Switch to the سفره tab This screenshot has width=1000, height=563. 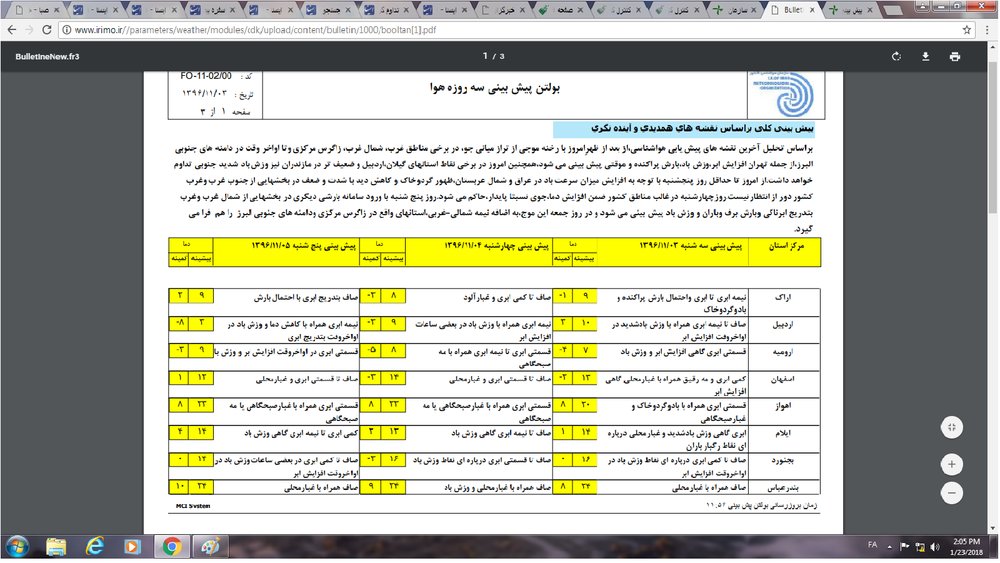click(x=212, y=10)
